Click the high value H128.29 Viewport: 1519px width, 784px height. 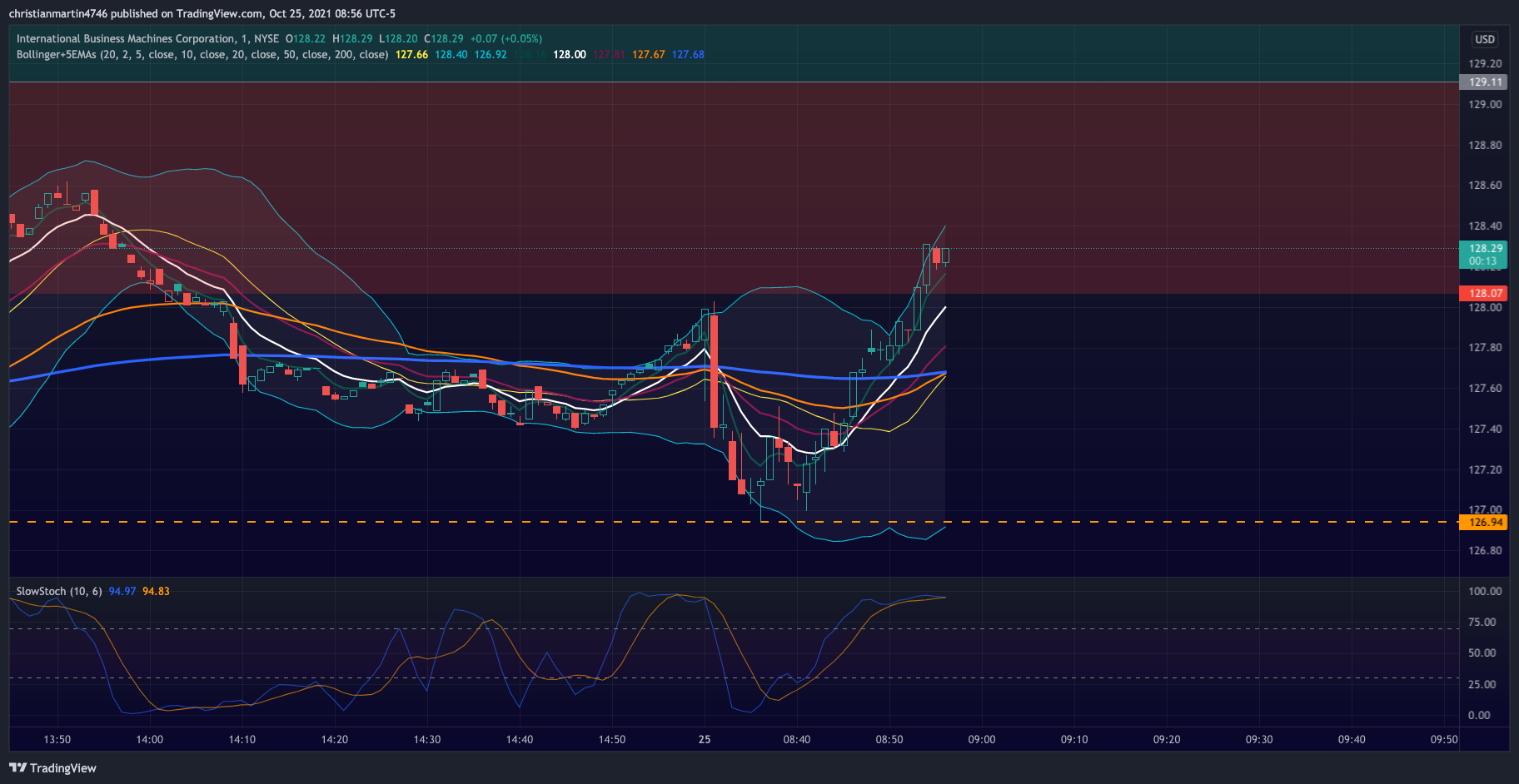coord(352,38)
